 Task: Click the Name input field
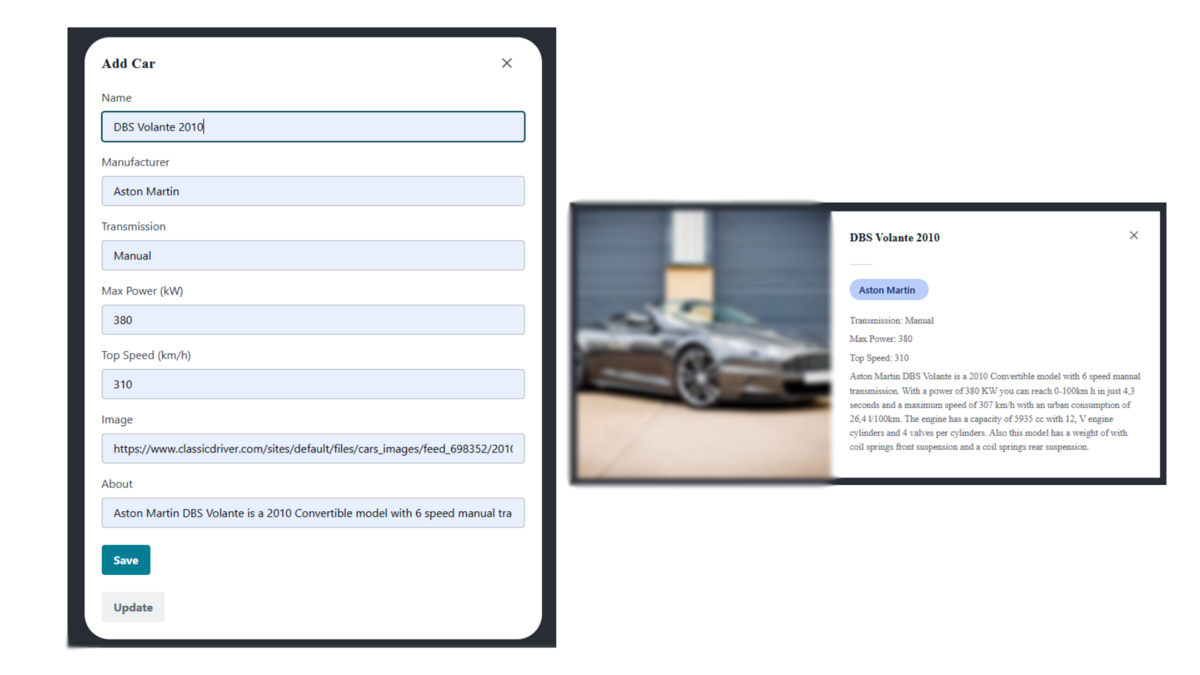click(313, 127)
